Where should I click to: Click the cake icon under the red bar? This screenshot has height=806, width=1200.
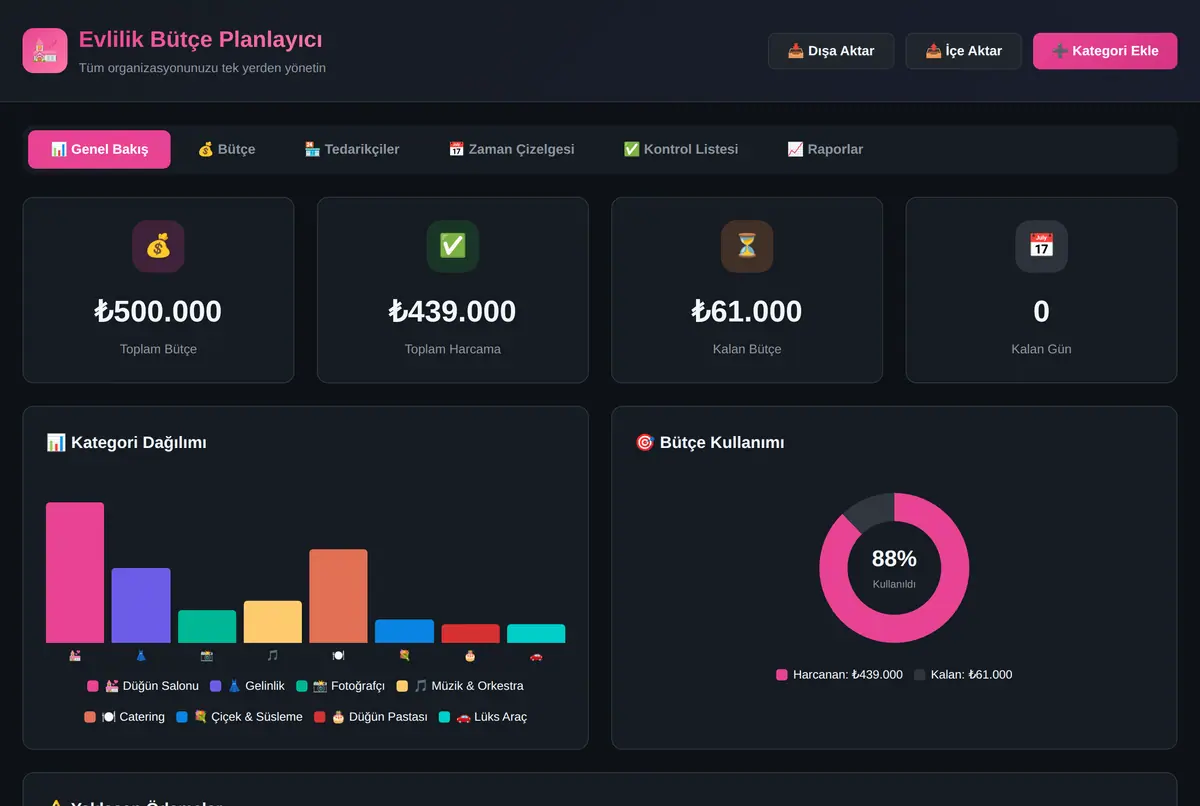point(470,656)
